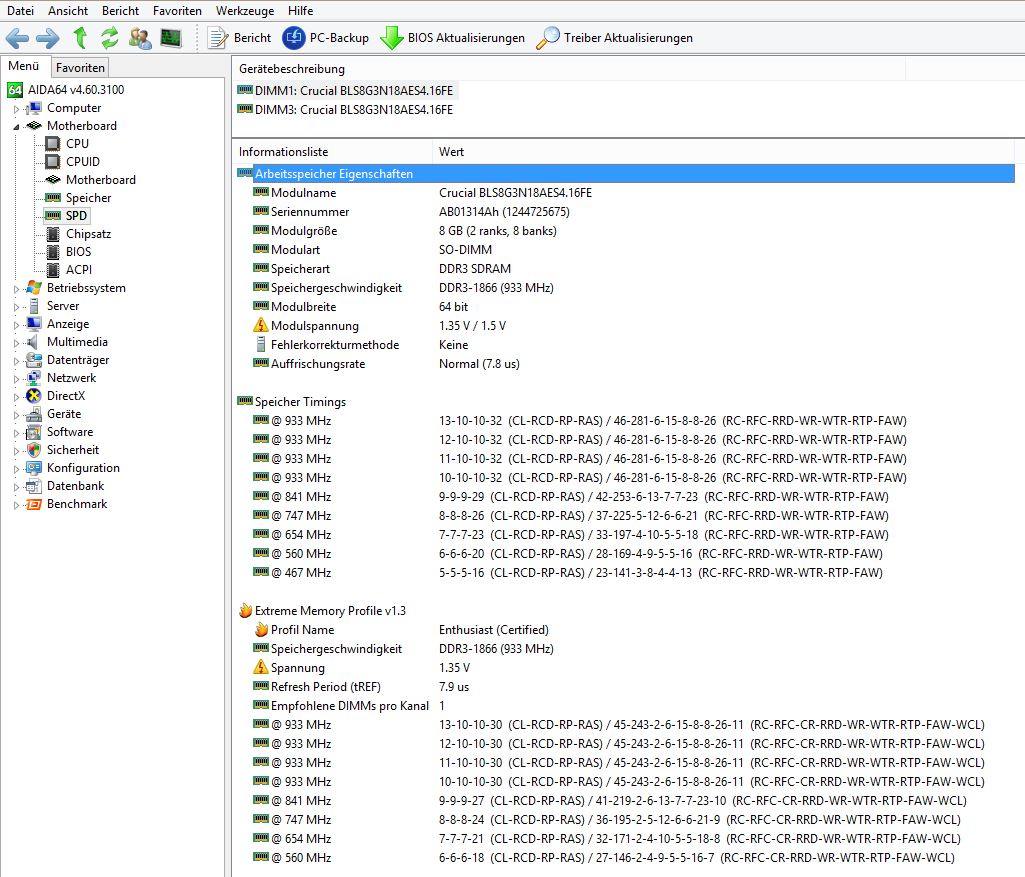
Task: Click the Fehlerkorrekturmethode icon
Action: click(261, 344)
